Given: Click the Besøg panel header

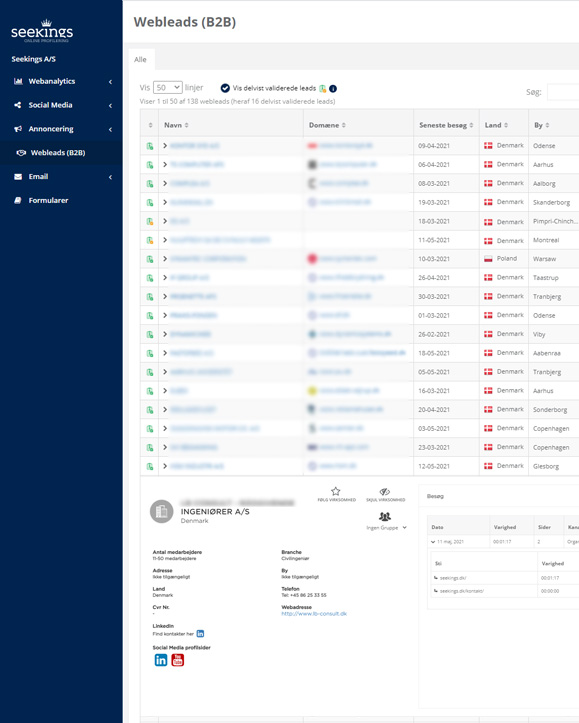Looking at the screenshot, I should click(435, 496).
